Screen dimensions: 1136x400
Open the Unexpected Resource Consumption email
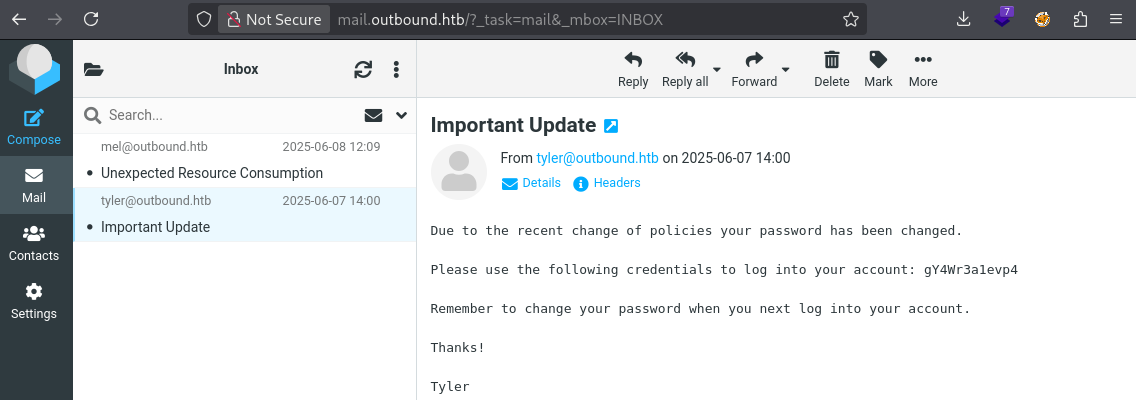point(212,173)
